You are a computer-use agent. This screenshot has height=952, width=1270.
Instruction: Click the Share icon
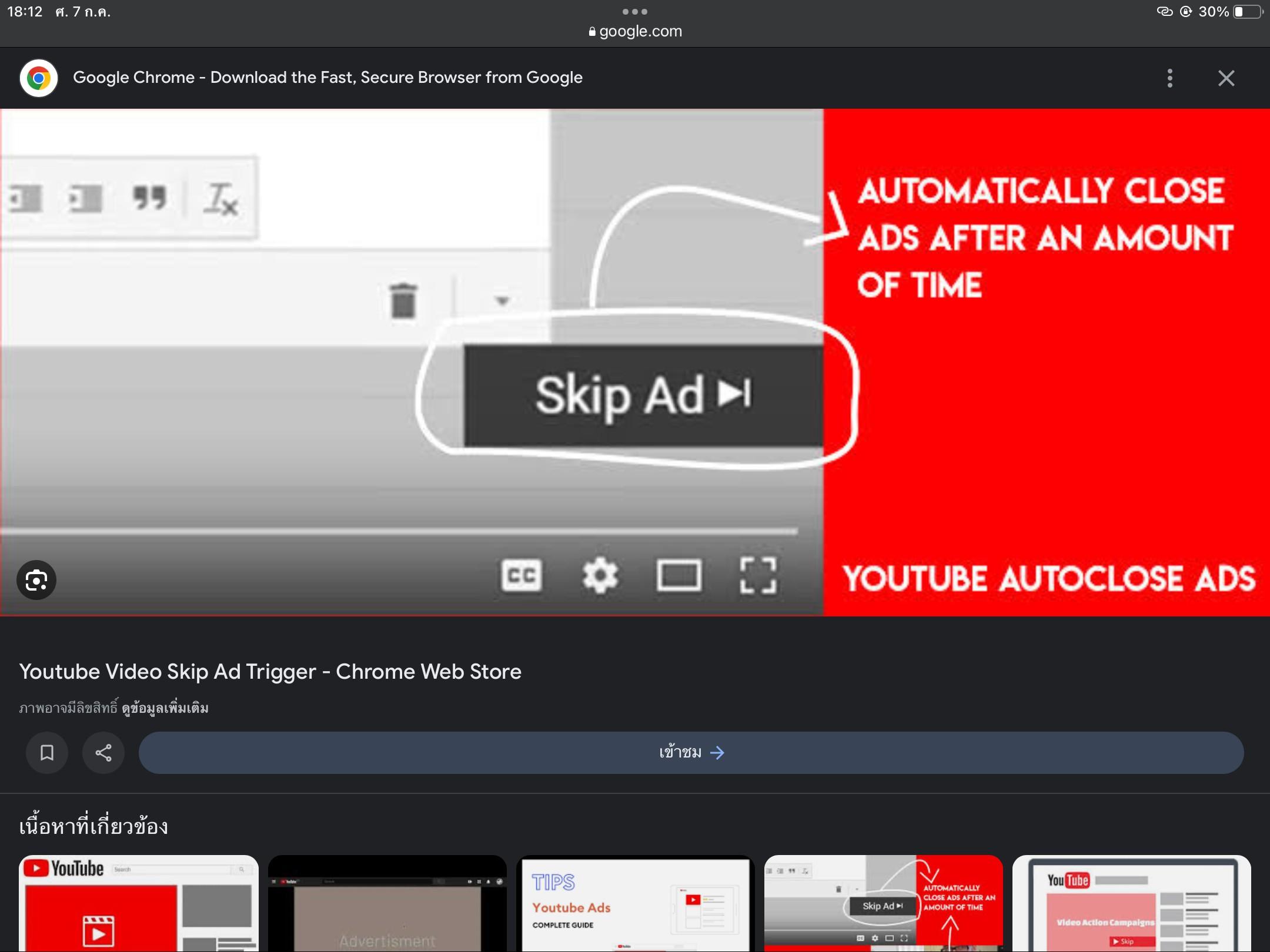pos(103,752)
